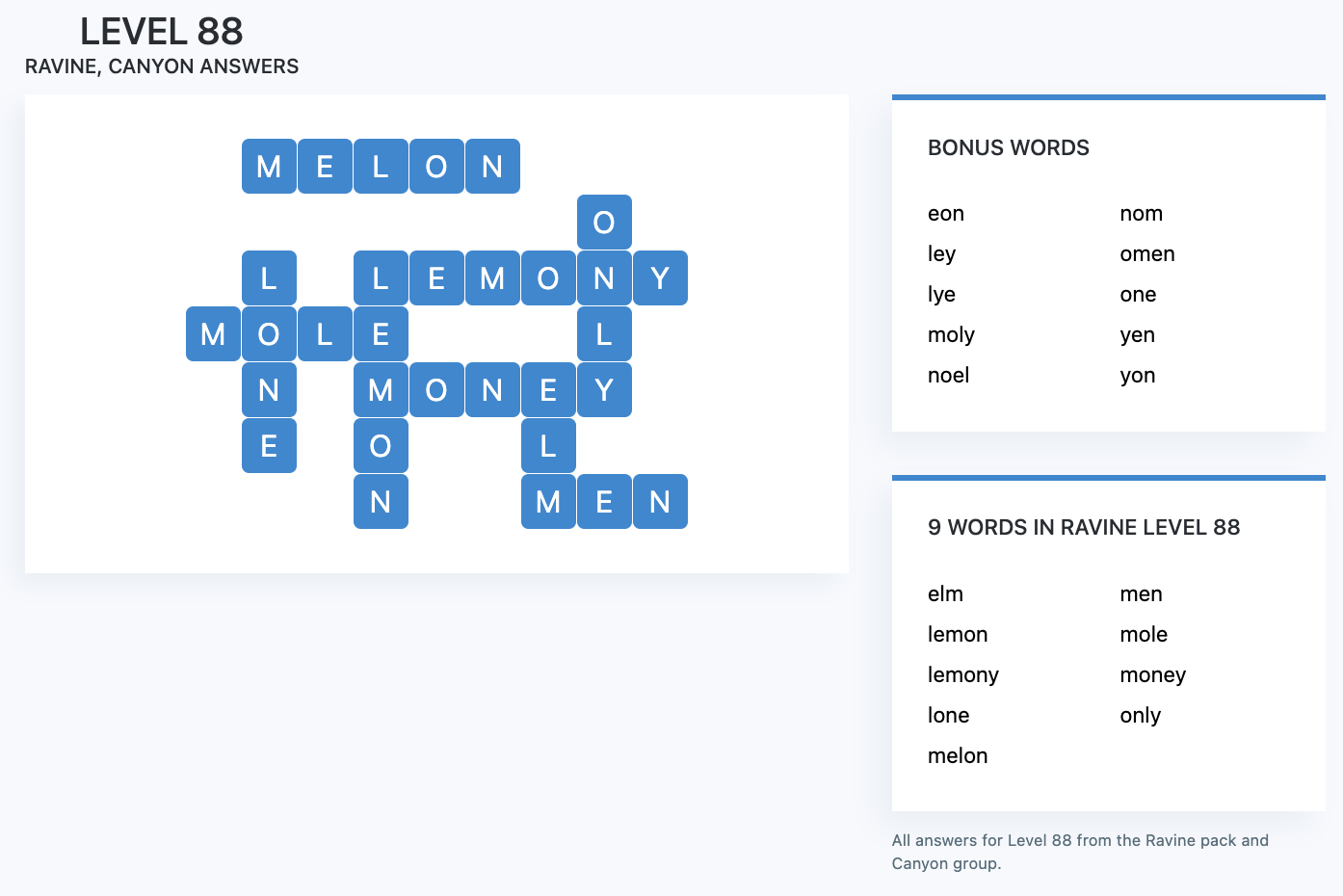Viewport: 1343px width, 896px height.
Task: Click the last N tile of MELON in the grid
Action: (x=492, y=167)
